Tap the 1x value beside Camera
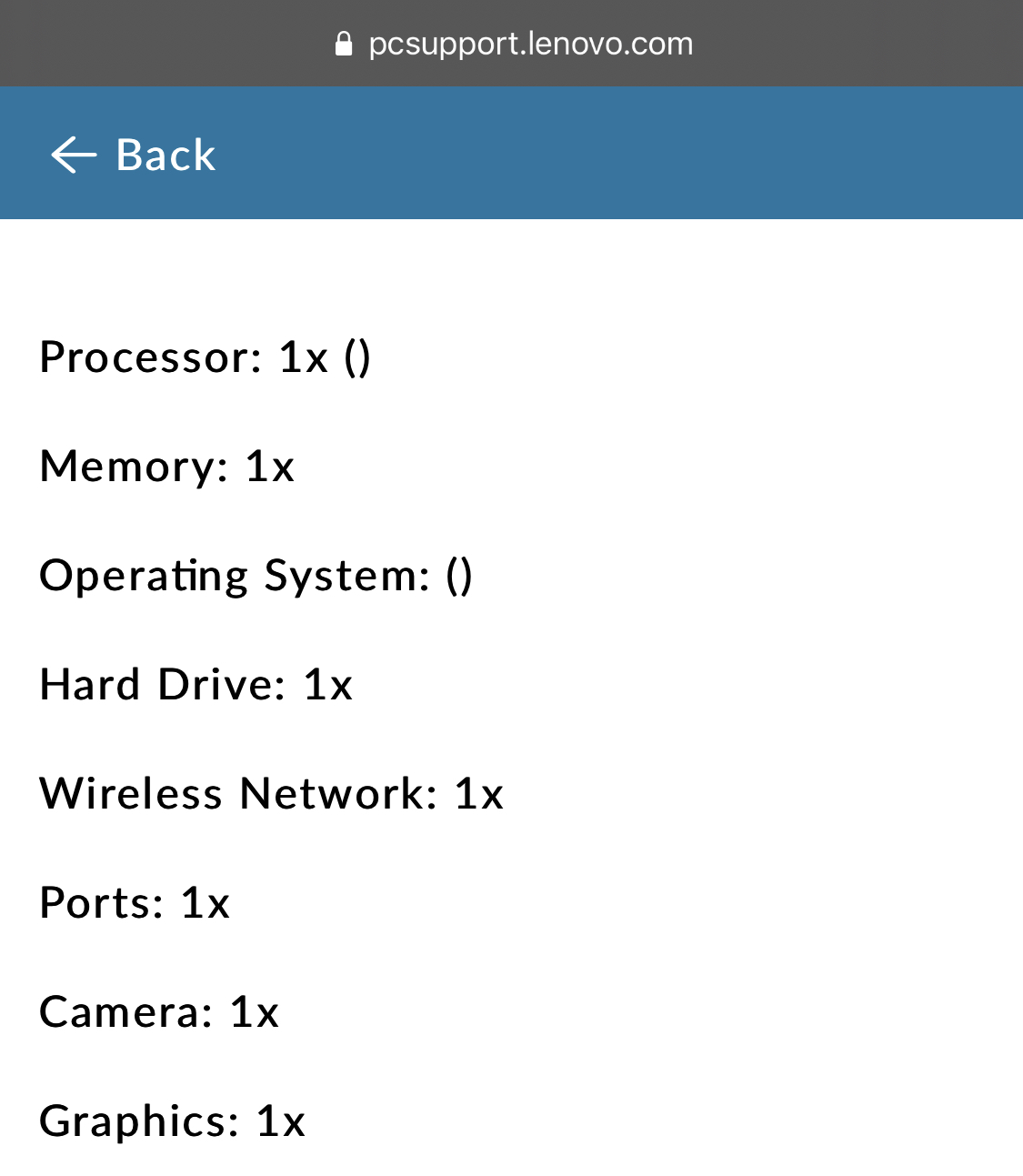This screenshot has height=1176, width=1023. click(255, 1011)
